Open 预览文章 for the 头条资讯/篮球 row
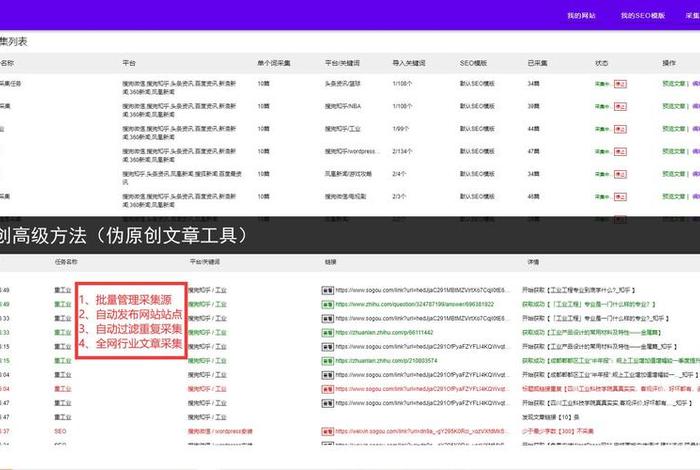 click(674, 83)
